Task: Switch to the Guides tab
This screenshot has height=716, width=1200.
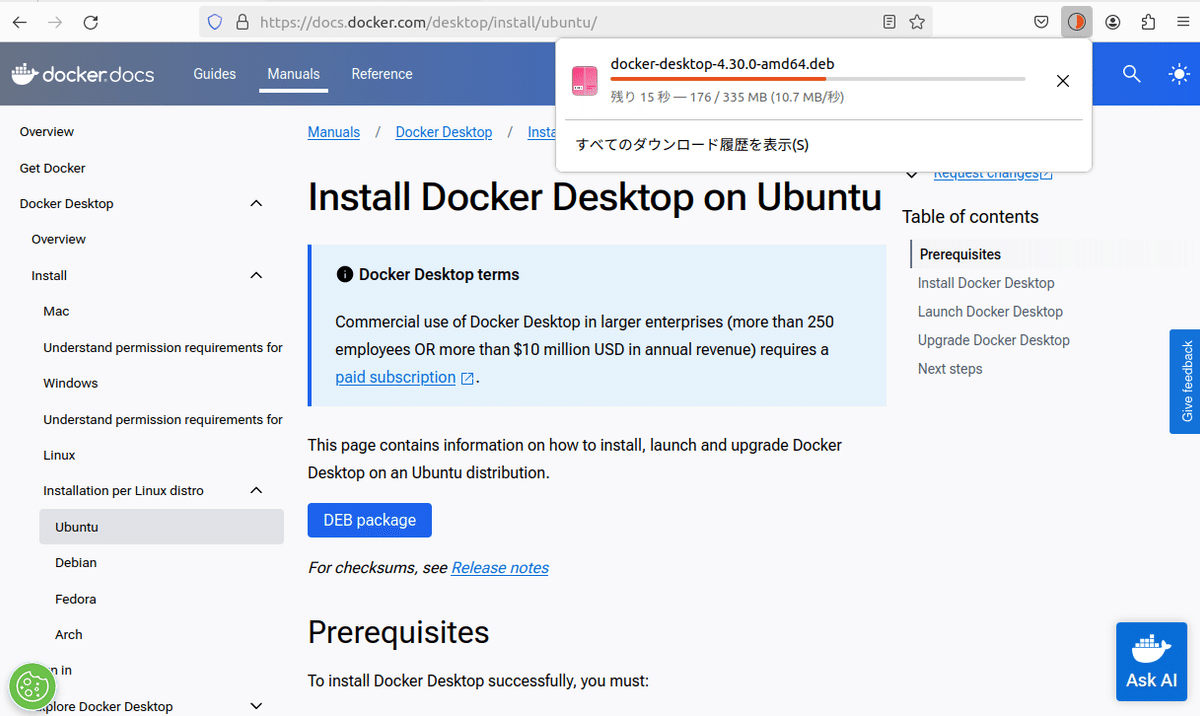Action: pyautogui.click(x=214, y=73)
